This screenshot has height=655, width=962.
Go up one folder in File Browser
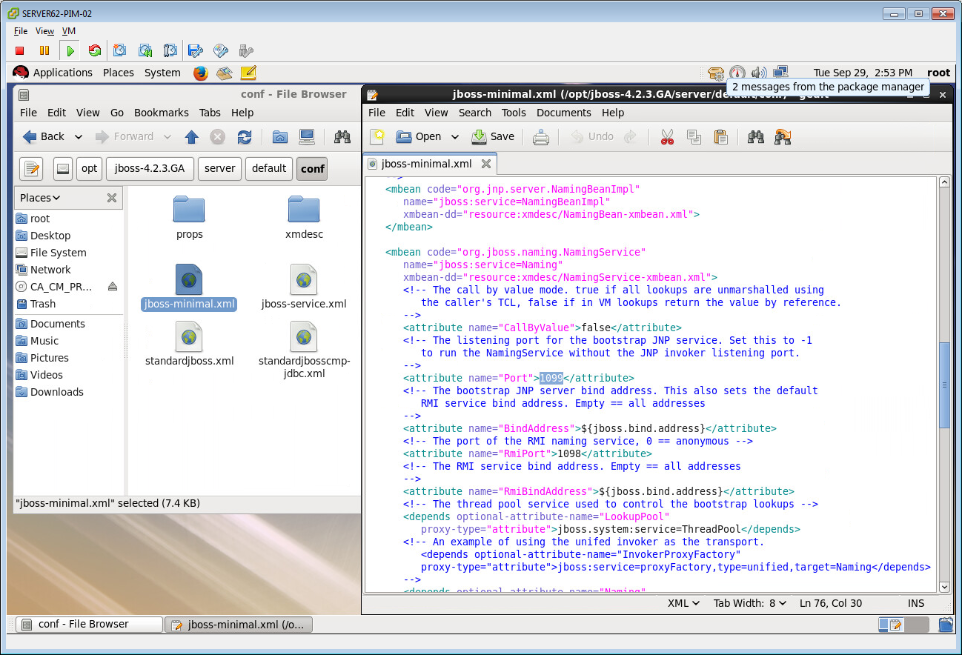click(x=191, y=137)
